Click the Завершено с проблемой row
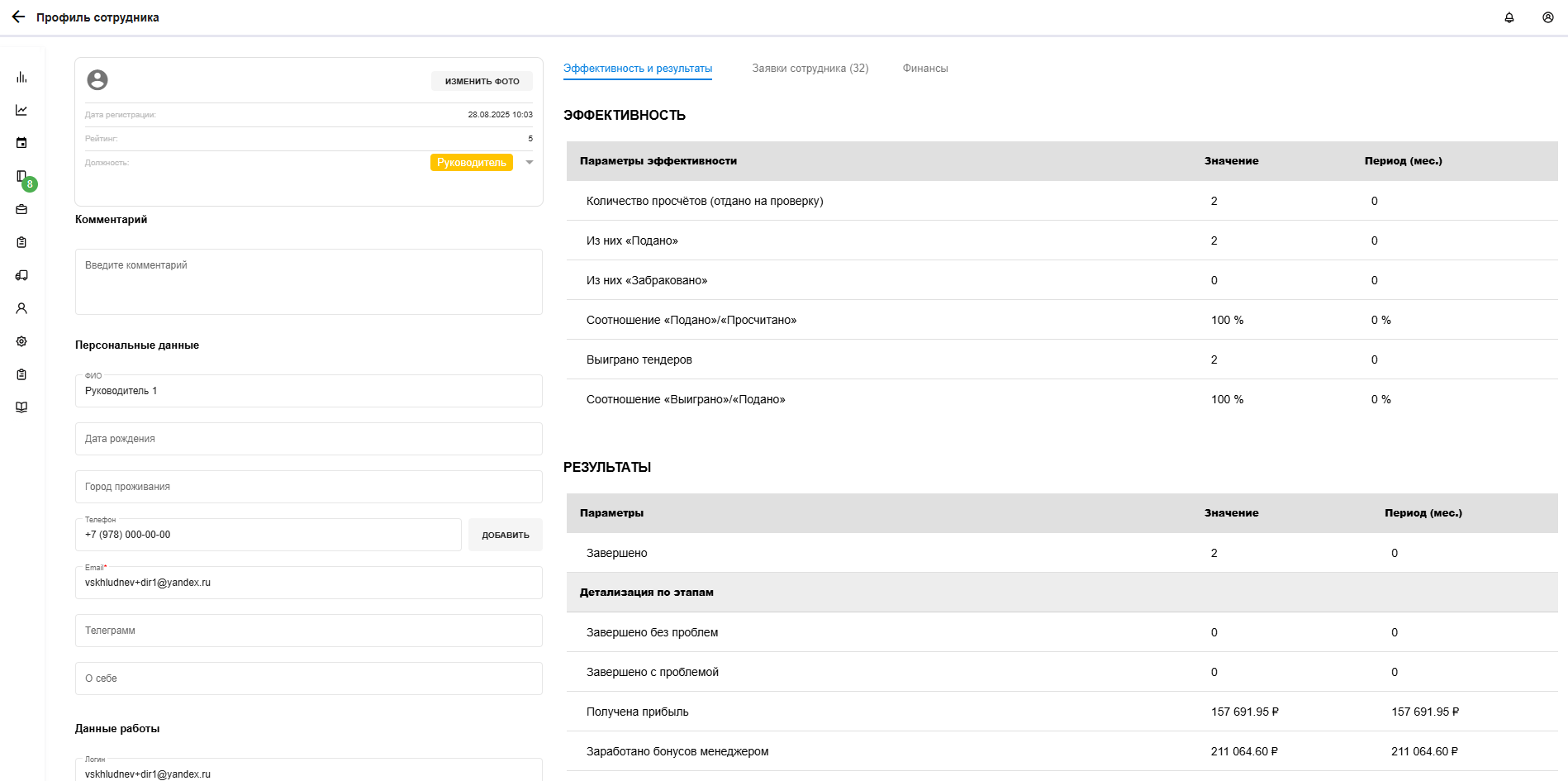Image resolution: width=1568 pixels, height=781 pixels. [x=1062, y=672]
